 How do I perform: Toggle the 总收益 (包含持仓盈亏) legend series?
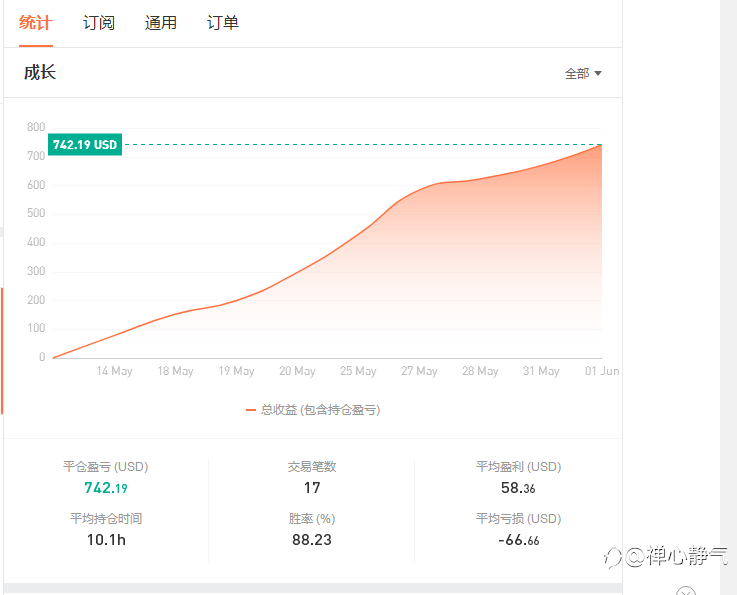tap(313, 410)
